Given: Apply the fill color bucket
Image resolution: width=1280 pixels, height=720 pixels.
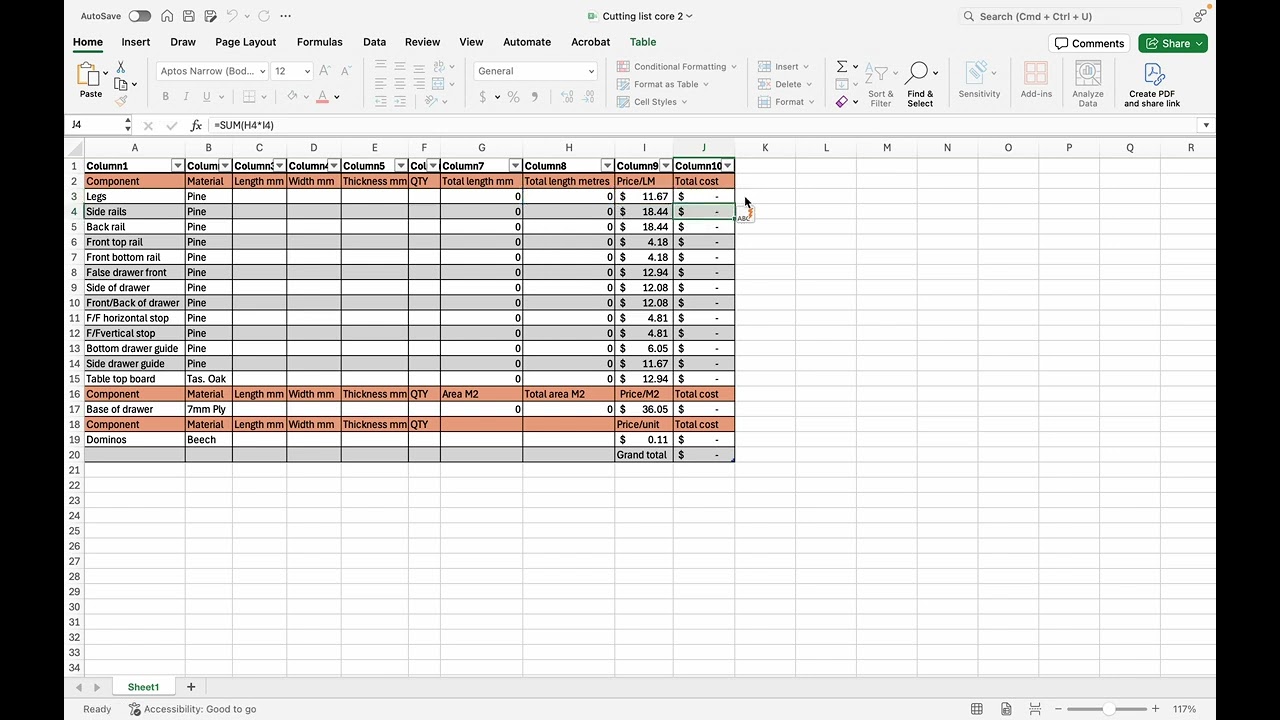Looking at the screenshot, I should coord(292,97).
